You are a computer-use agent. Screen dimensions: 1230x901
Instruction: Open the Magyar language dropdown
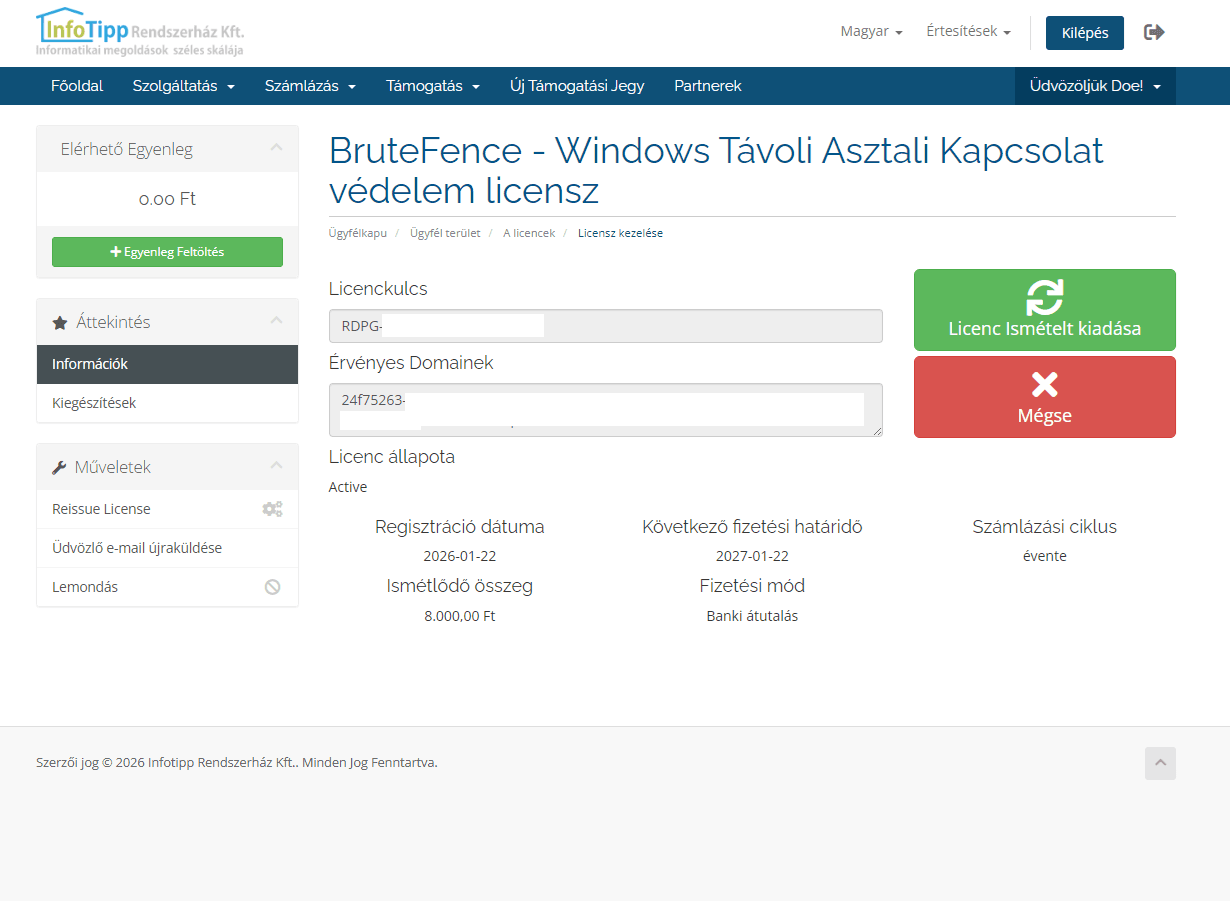pyautogui.click(x=871, y=32)
